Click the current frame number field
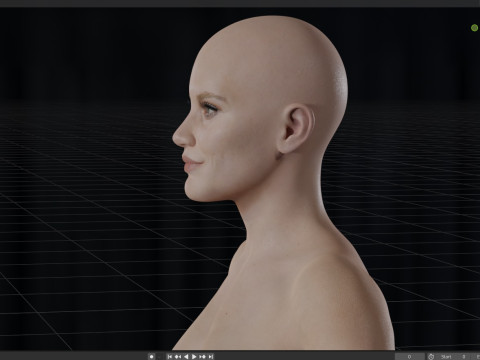The height and width of the screenshot is (360, 480). [410, 357]
